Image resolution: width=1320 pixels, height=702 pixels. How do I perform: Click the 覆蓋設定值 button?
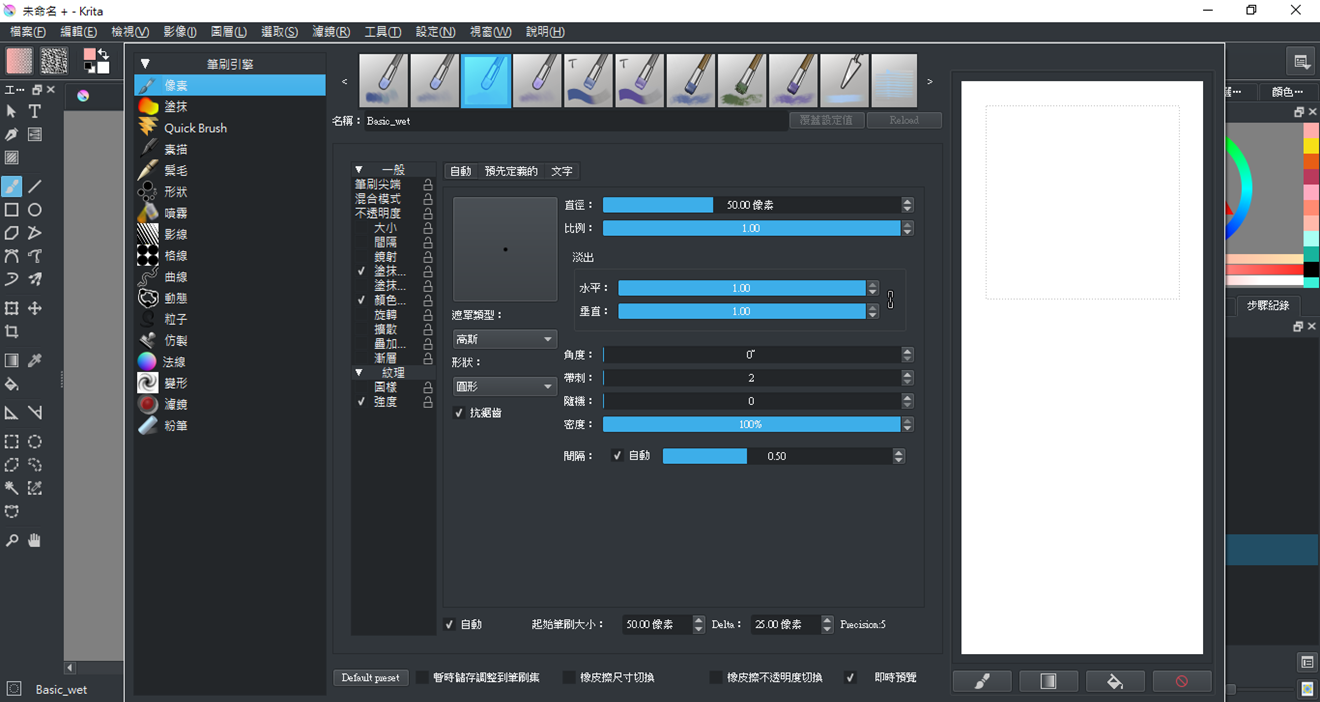[827, 120]
